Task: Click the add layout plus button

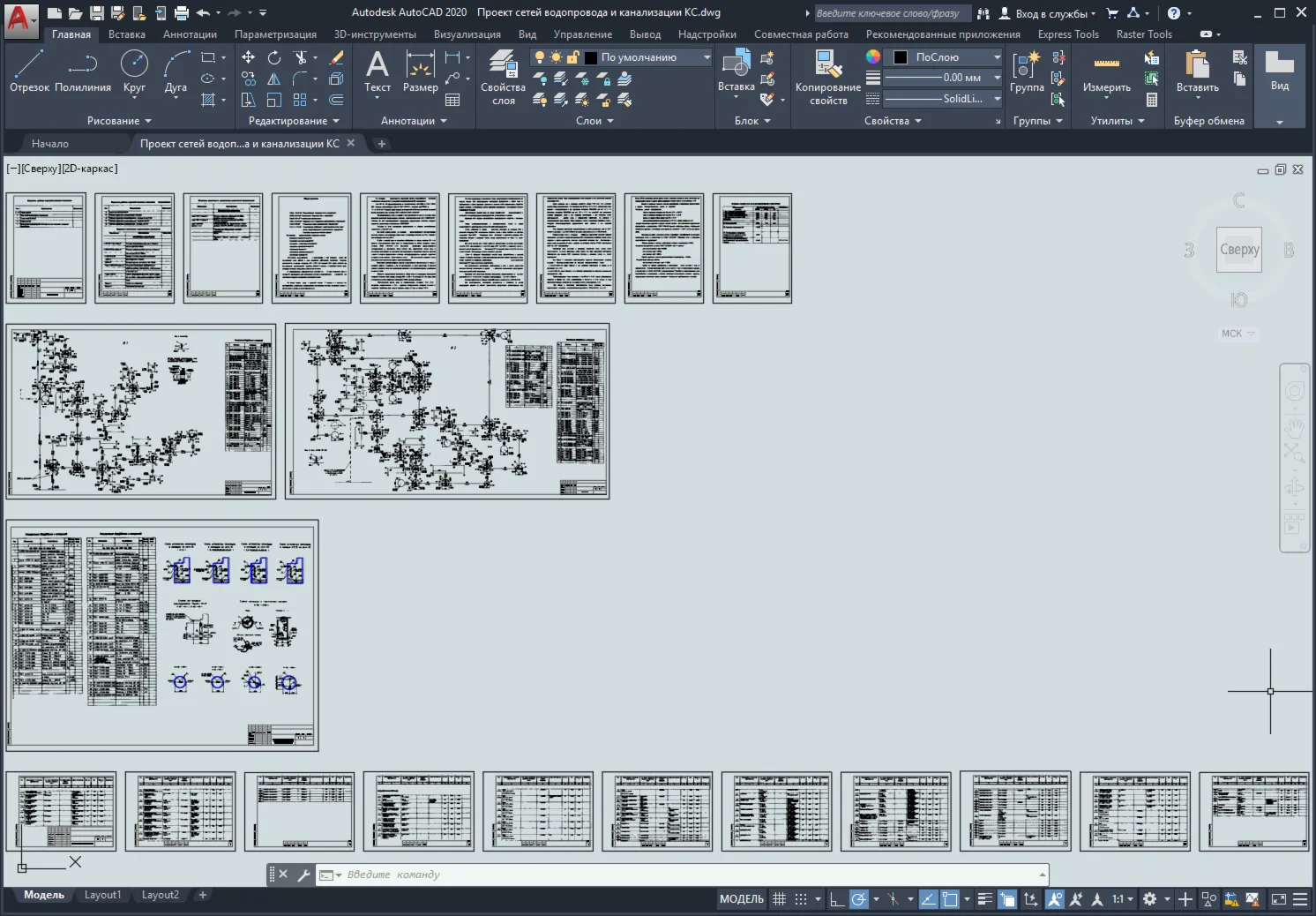Action: 202,895
